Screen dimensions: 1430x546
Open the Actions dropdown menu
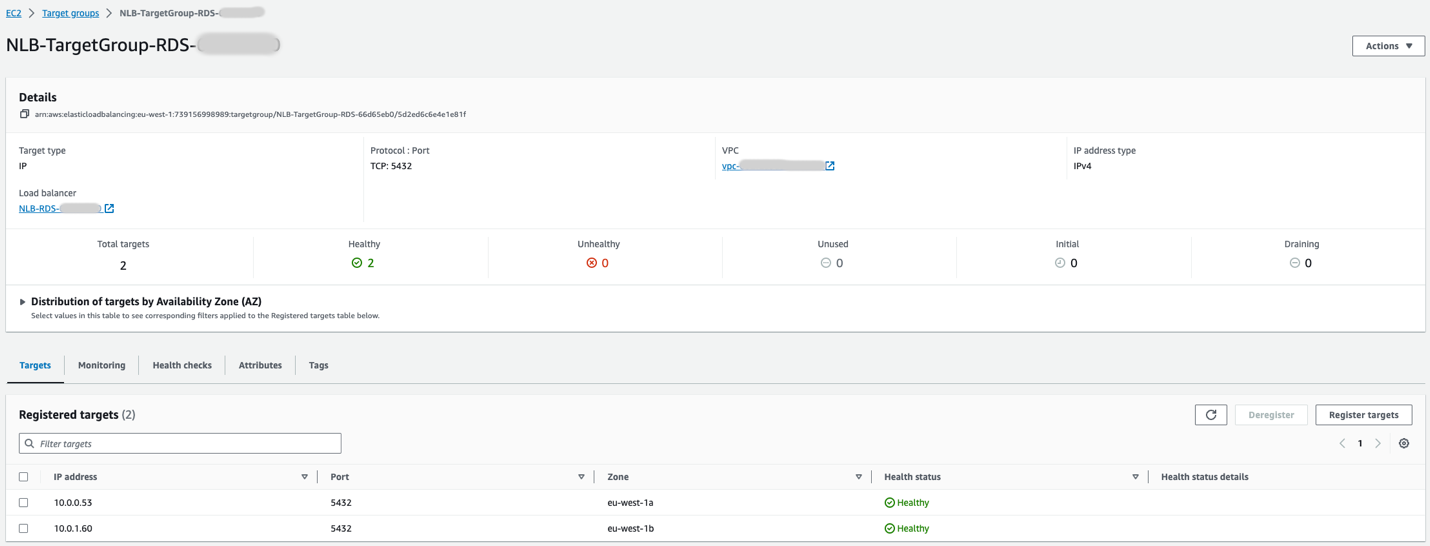pyautogui.click(x=1388, y=46)
